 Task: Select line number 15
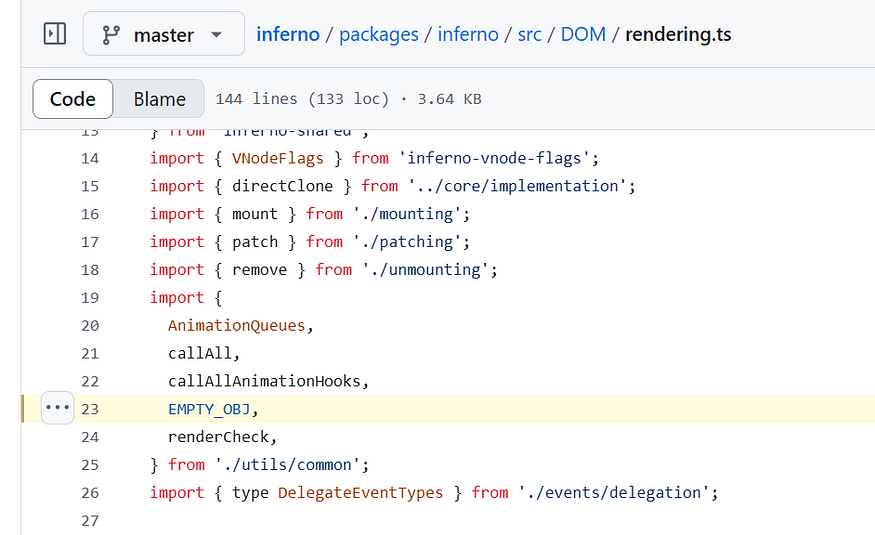click(90, 186)
